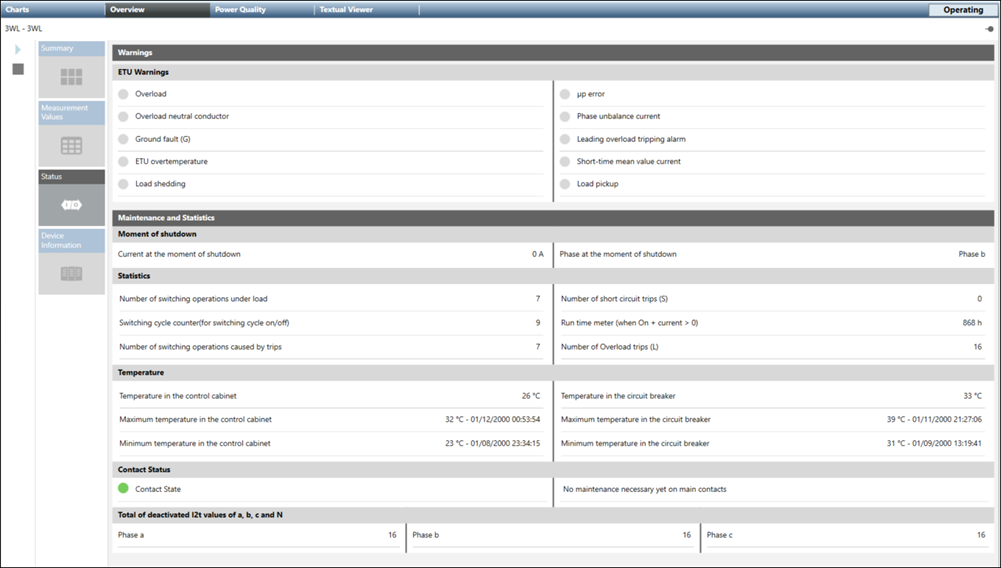Open the Device Information book icon
The height and width of the screenshot is (568, 1001).
coord(71,273)
